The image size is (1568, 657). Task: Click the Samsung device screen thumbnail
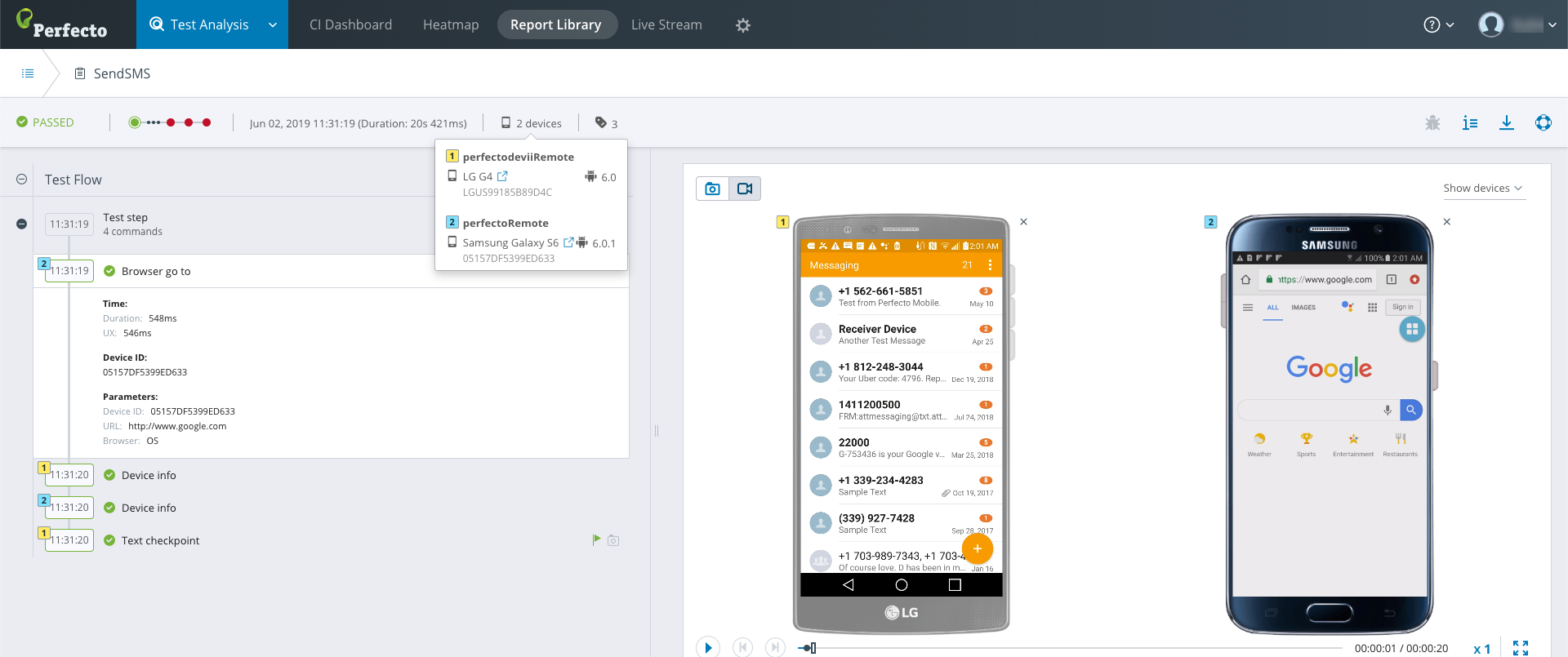(1330, 424)
